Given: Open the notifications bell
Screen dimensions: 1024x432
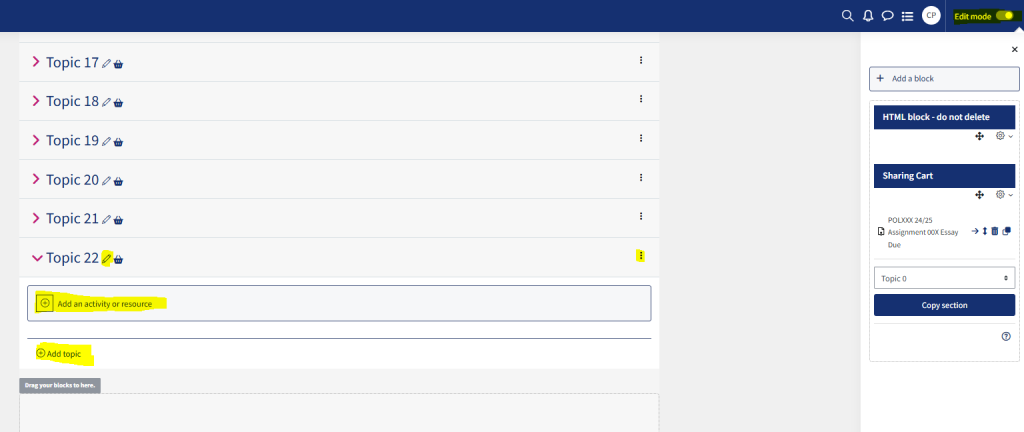Looking at the screenshot, I should (867, 16).
